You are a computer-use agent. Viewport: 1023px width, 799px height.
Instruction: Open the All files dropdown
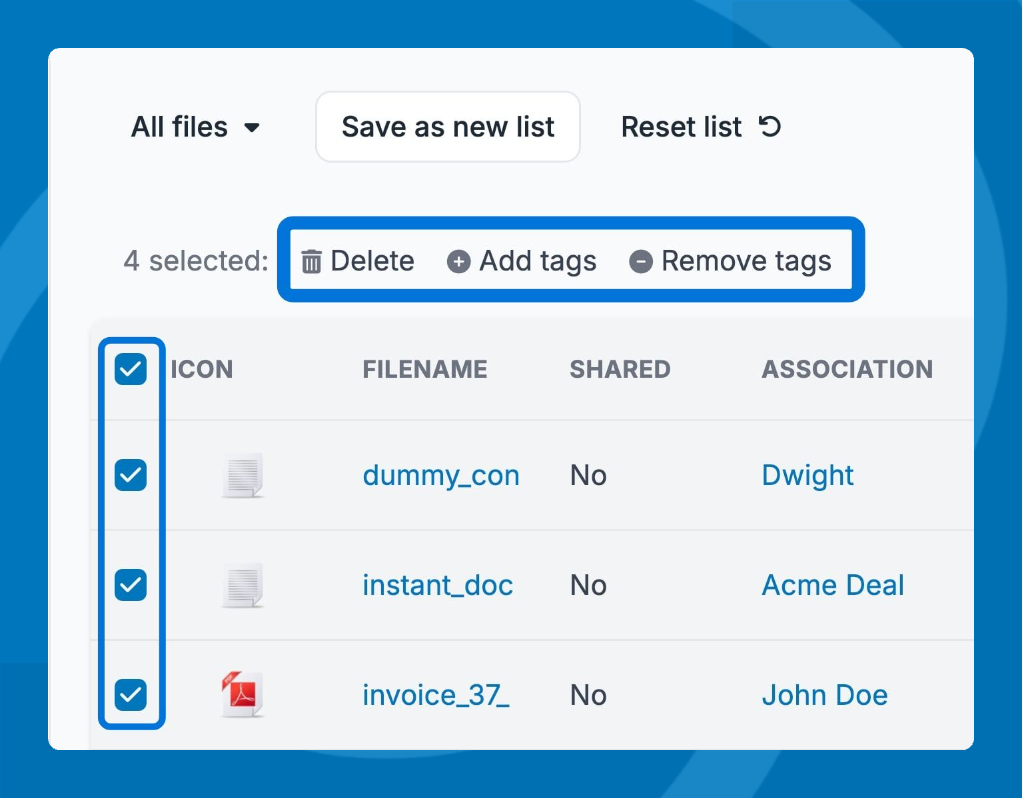pyautogui.click(x=196, y=127)
